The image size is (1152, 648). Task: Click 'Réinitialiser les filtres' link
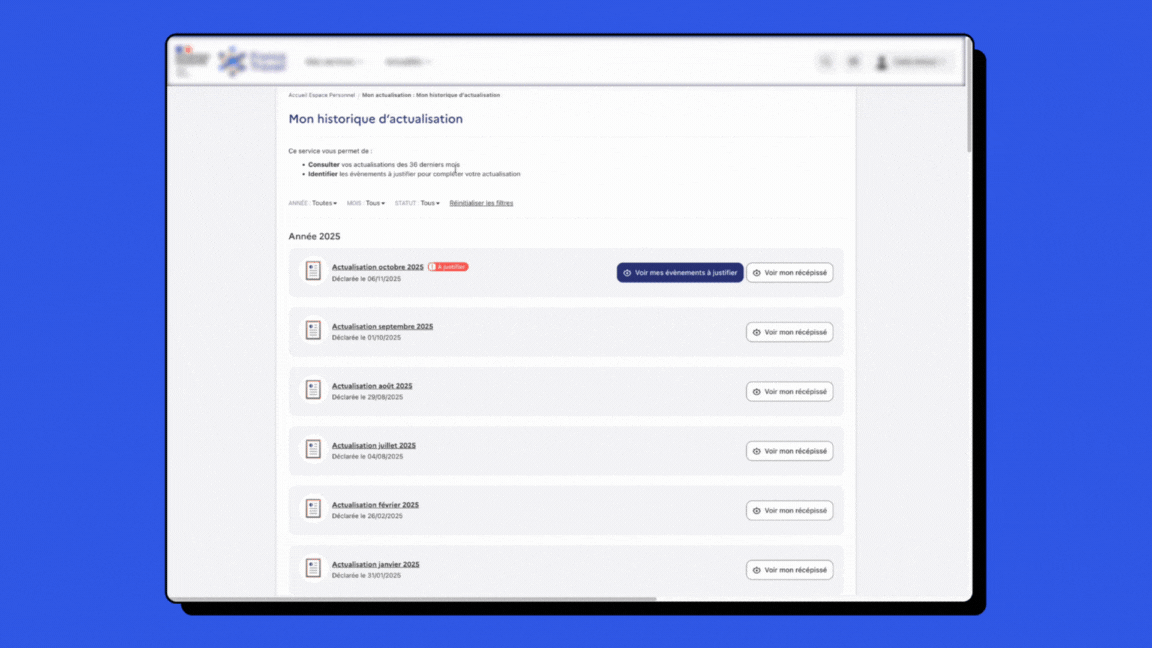click(x=481, y=203)
